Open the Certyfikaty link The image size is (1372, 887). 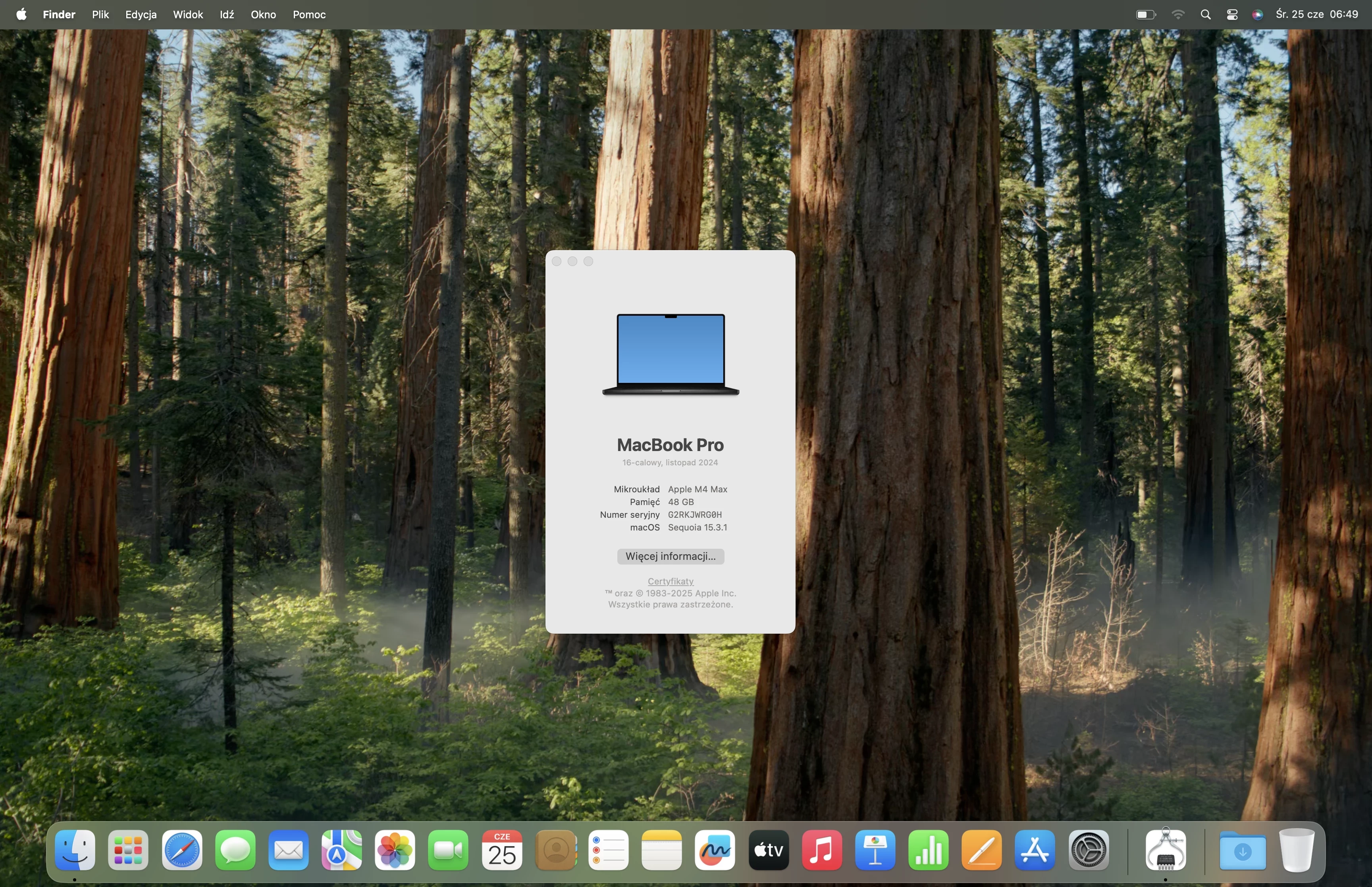pyautogui.click(x=670, y=581)
